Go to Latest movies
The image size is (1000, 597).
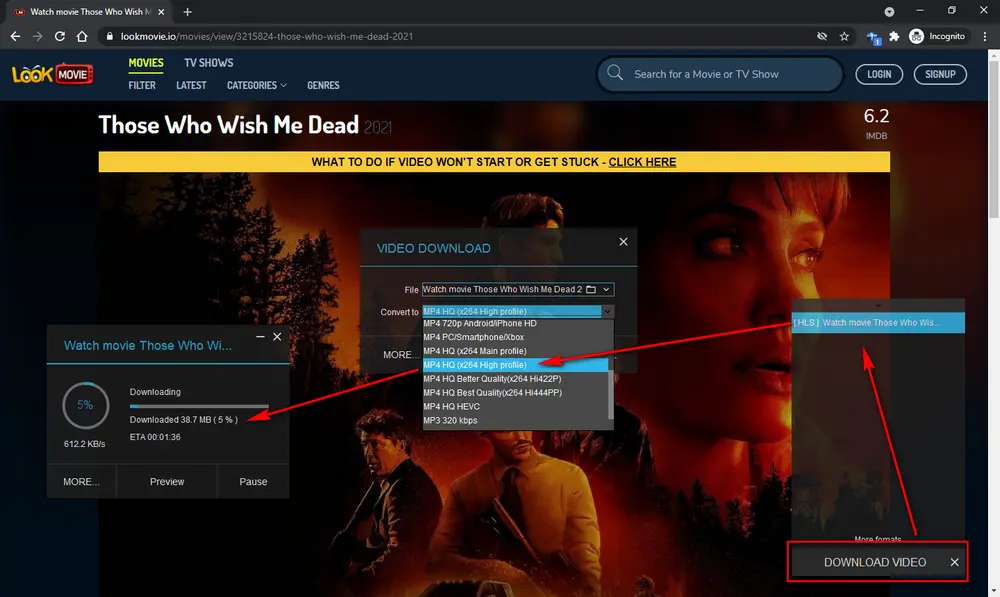click(x=191, y=85)
